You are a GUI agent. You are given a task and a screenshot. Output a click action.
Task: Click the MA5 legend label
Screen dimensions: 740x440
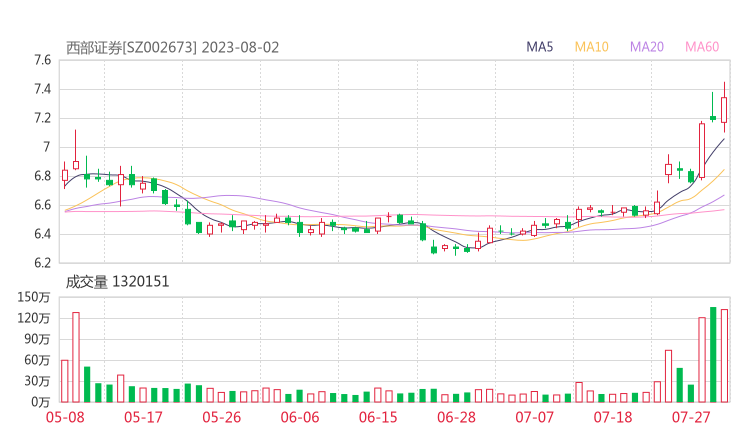[x=539, y=47]
